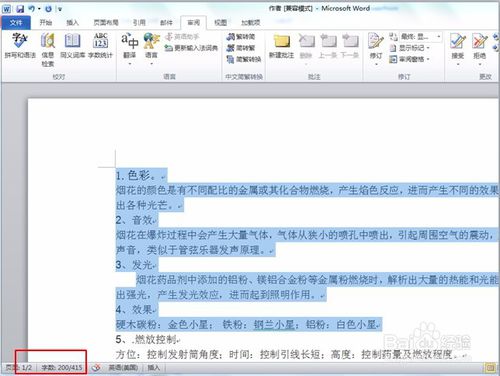Click the Undo arrow icon
Image resolution: width=500 pixels, height=376 pixels.
click(x=32, y=9)
